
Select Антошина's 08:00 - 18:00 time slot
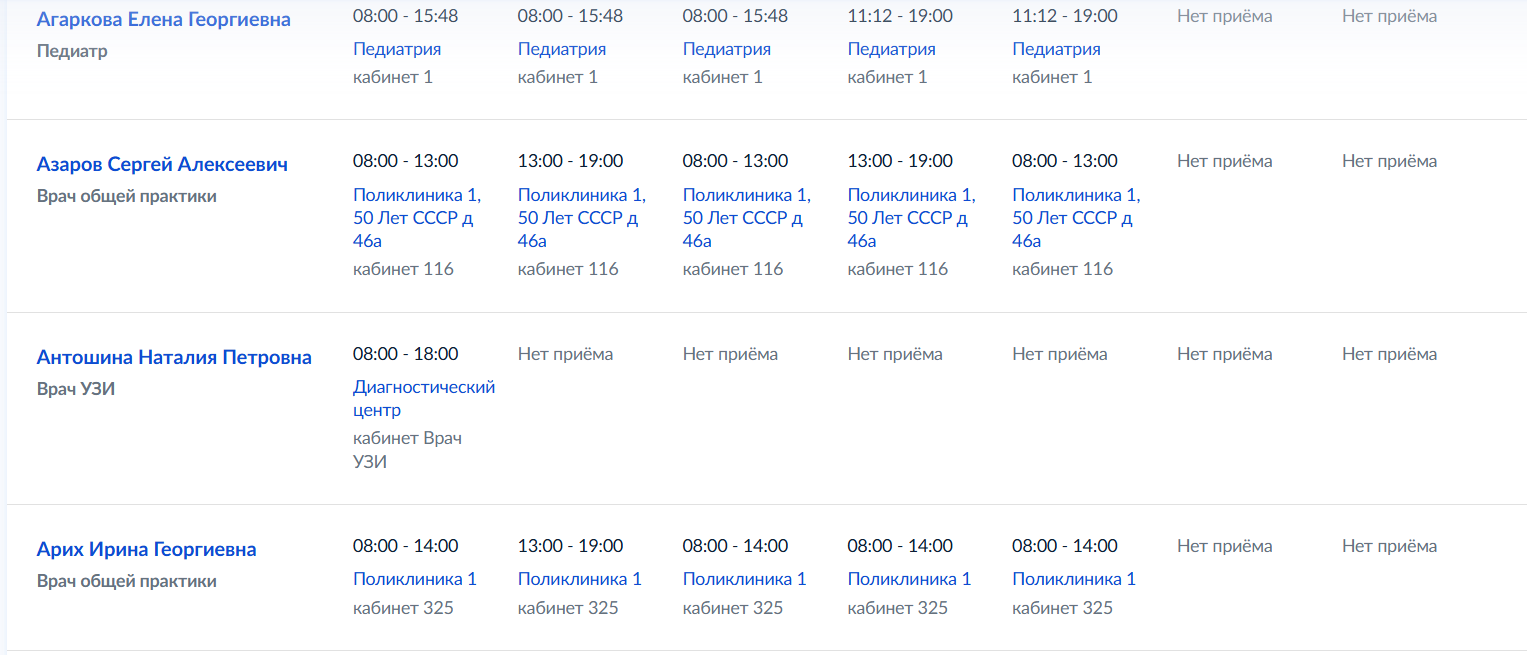[x=406, y=354]
